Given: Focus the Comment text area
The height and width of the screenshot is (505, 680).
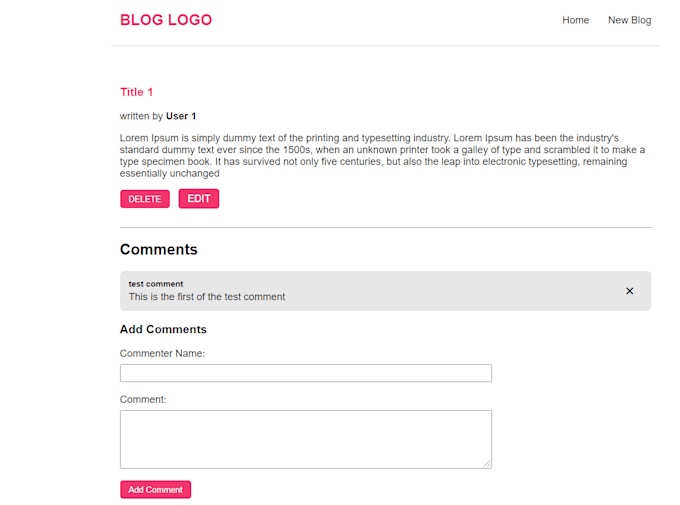Looking at the screenshot, I should coord(306,439).
